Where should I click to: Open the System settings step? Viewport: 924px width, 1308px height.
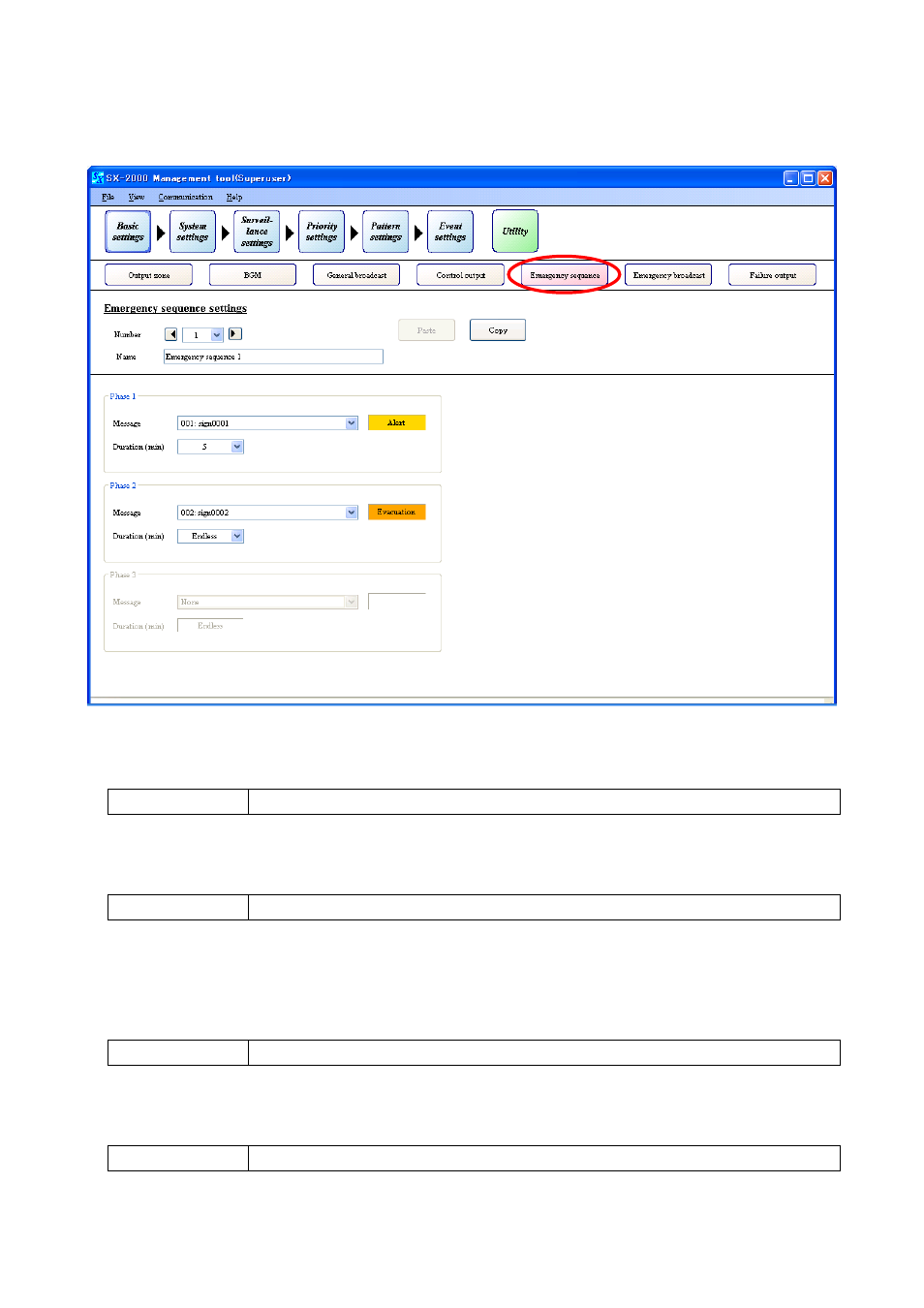tap(193, 232)
